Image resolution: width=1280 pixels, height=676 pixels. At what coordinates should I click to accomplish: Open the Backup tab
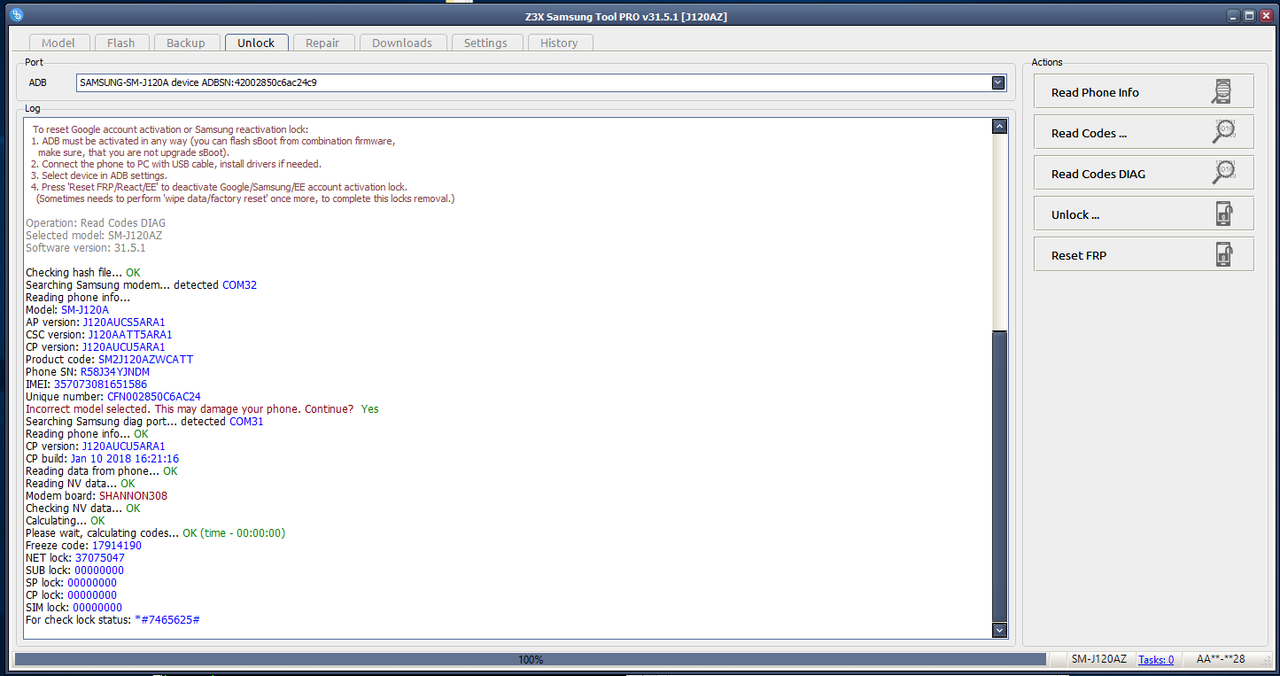pos(186,43)
